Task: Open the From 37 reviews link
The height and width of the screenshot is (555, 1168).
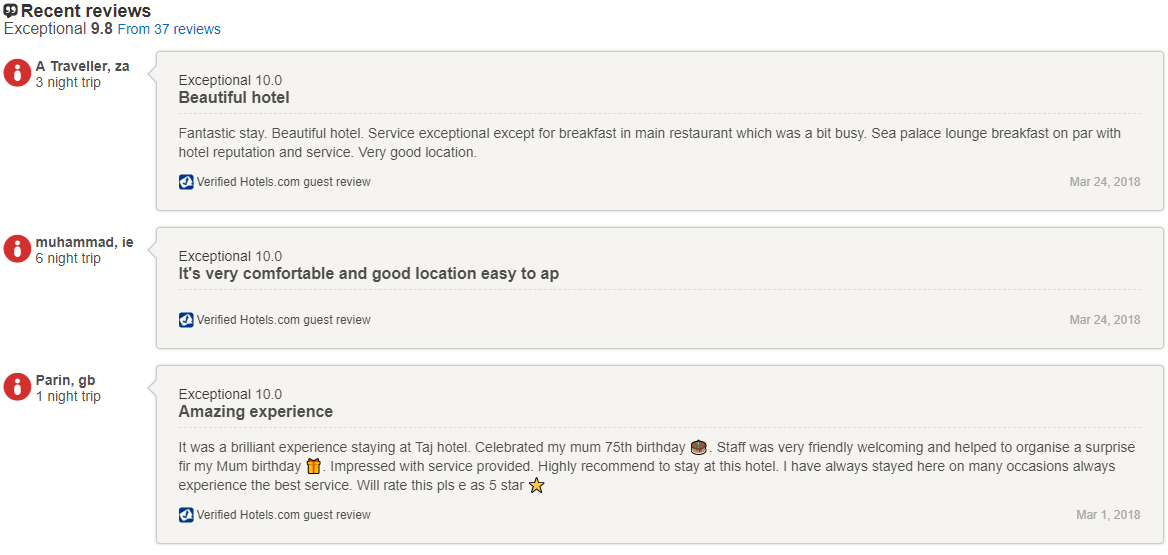Action: tap(169, 29)
